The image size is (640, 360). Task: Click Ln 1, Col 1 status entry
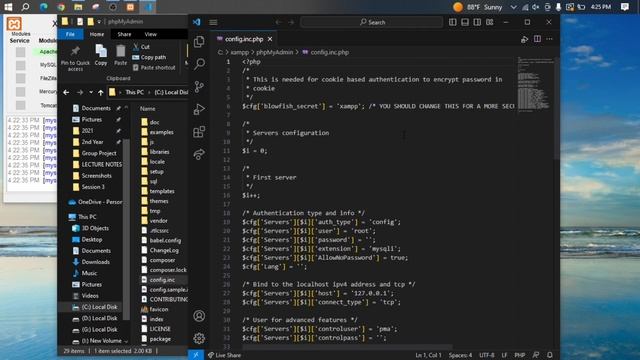(428, 355)
